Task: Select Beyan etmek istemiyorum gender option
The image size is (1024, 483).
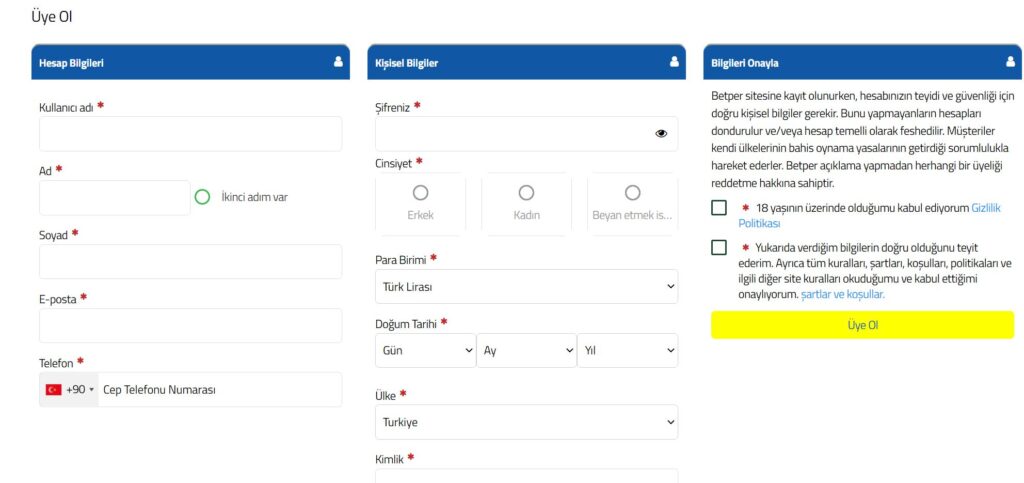Action: (x=632, y=203)
